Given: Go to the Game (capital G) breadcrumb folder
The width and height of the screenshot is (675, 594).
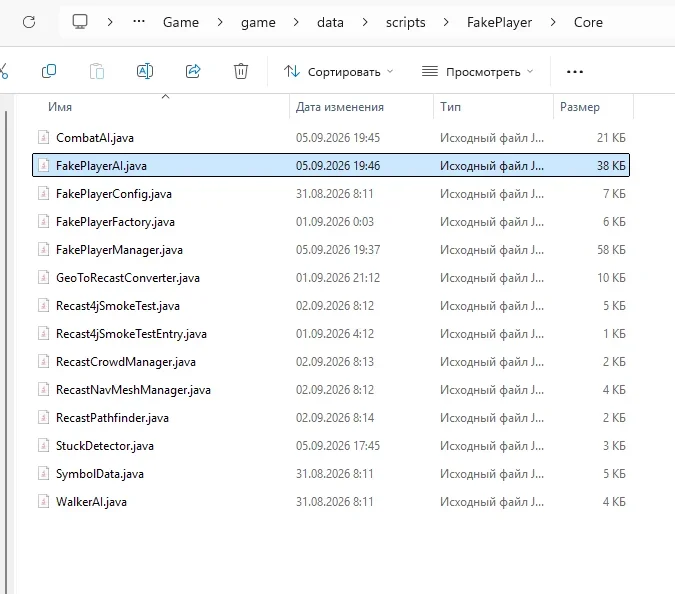Looking at the screenshot, I should [181, 22].
